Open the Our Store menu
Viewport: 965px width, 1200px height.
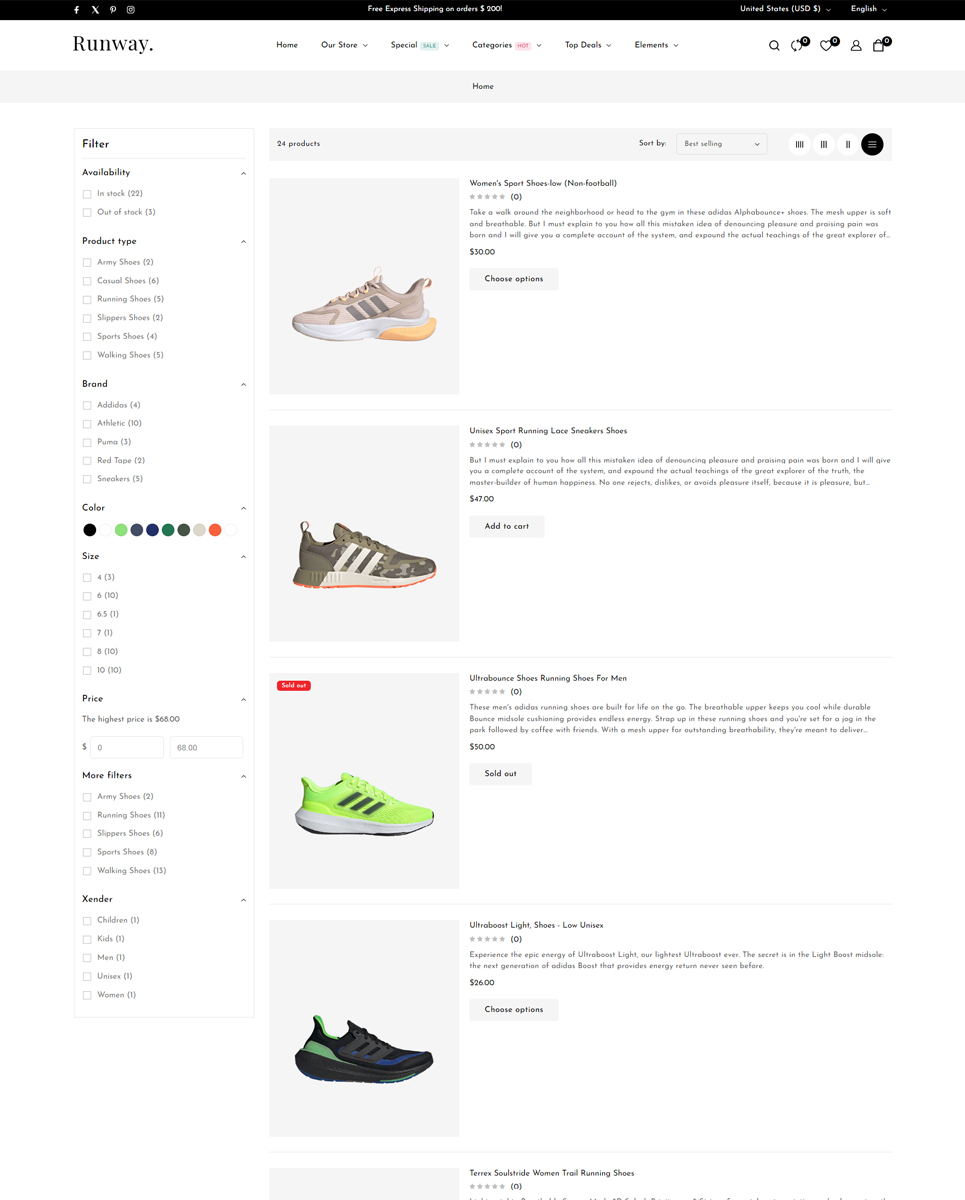point(344,45)
